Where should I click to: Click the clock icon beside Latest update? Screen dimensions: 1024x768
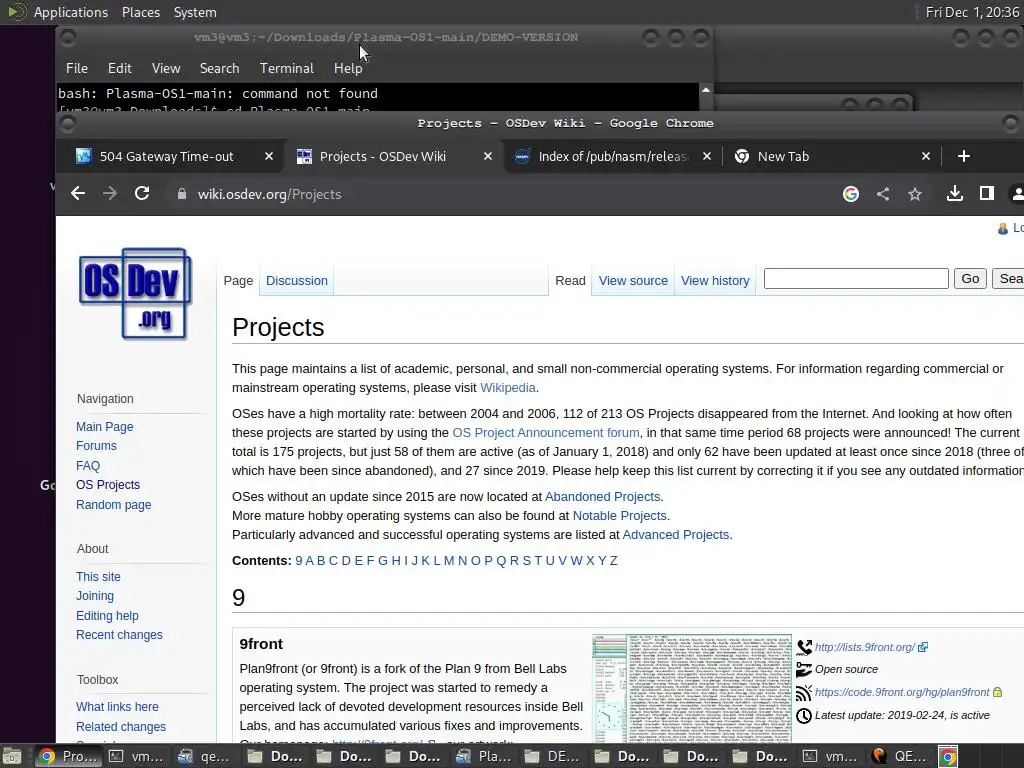pos(804,716)
